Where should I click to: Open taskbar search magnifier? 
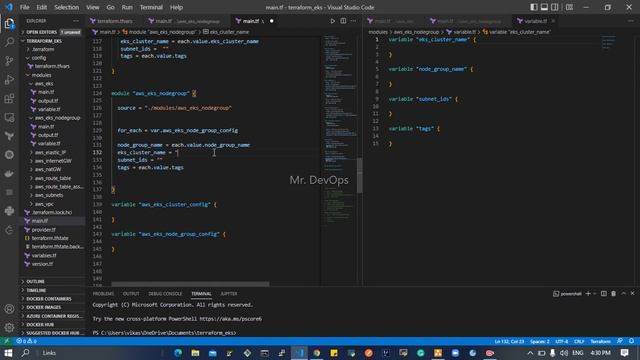[25, 353]
